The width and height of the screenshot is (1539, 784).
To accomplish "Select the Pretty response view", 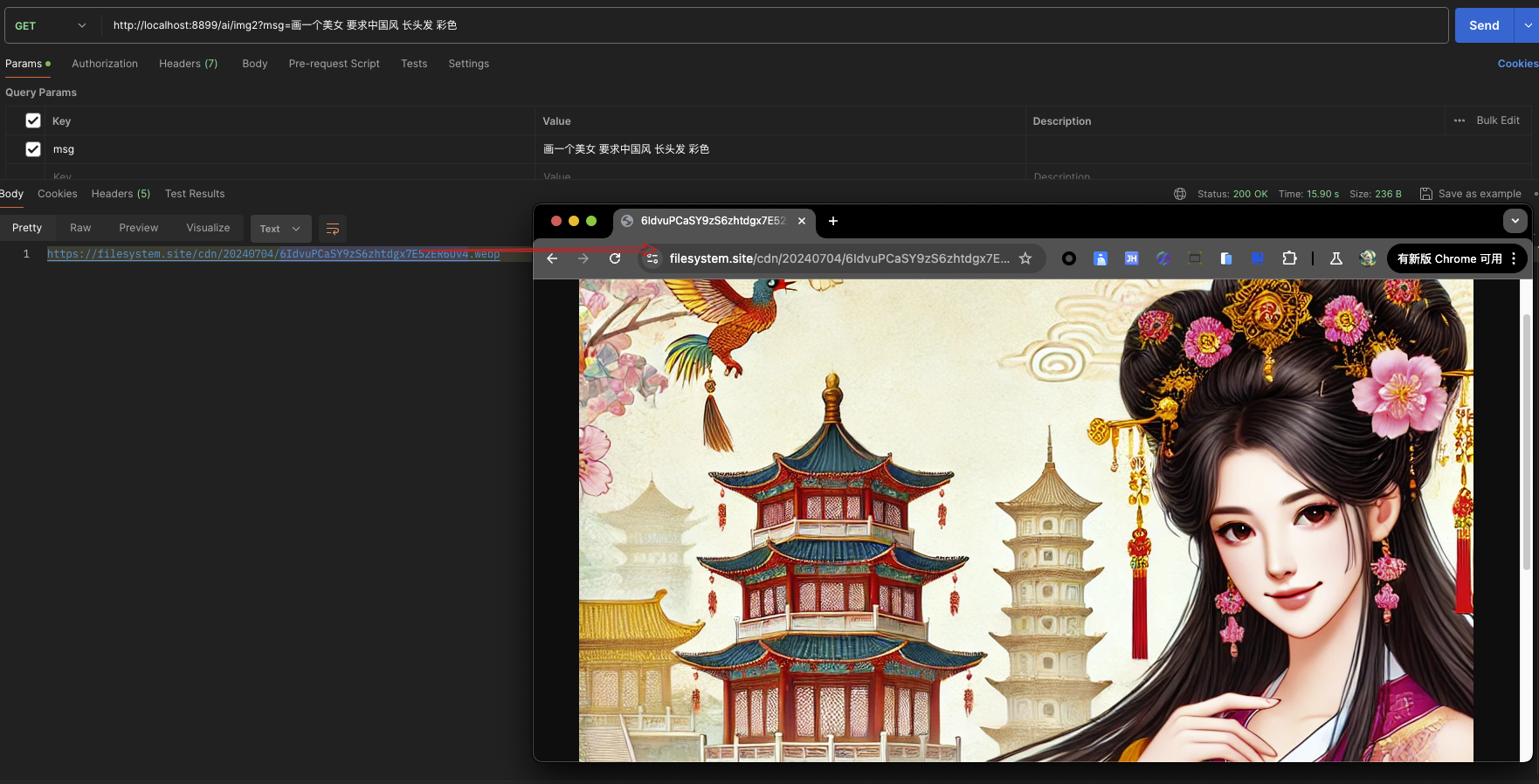I will click(27, 228).
